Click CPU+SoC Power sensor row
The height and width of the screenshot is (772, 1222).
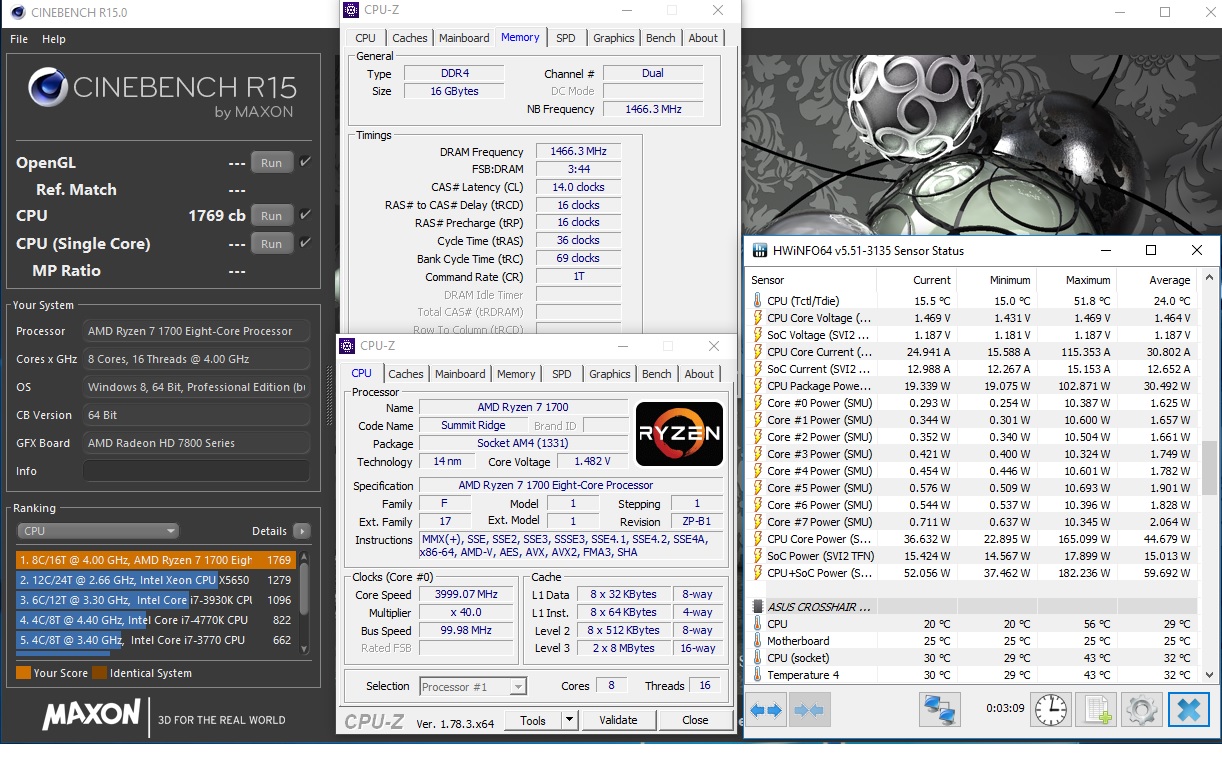pyautogui.click(x=974, y=573)
